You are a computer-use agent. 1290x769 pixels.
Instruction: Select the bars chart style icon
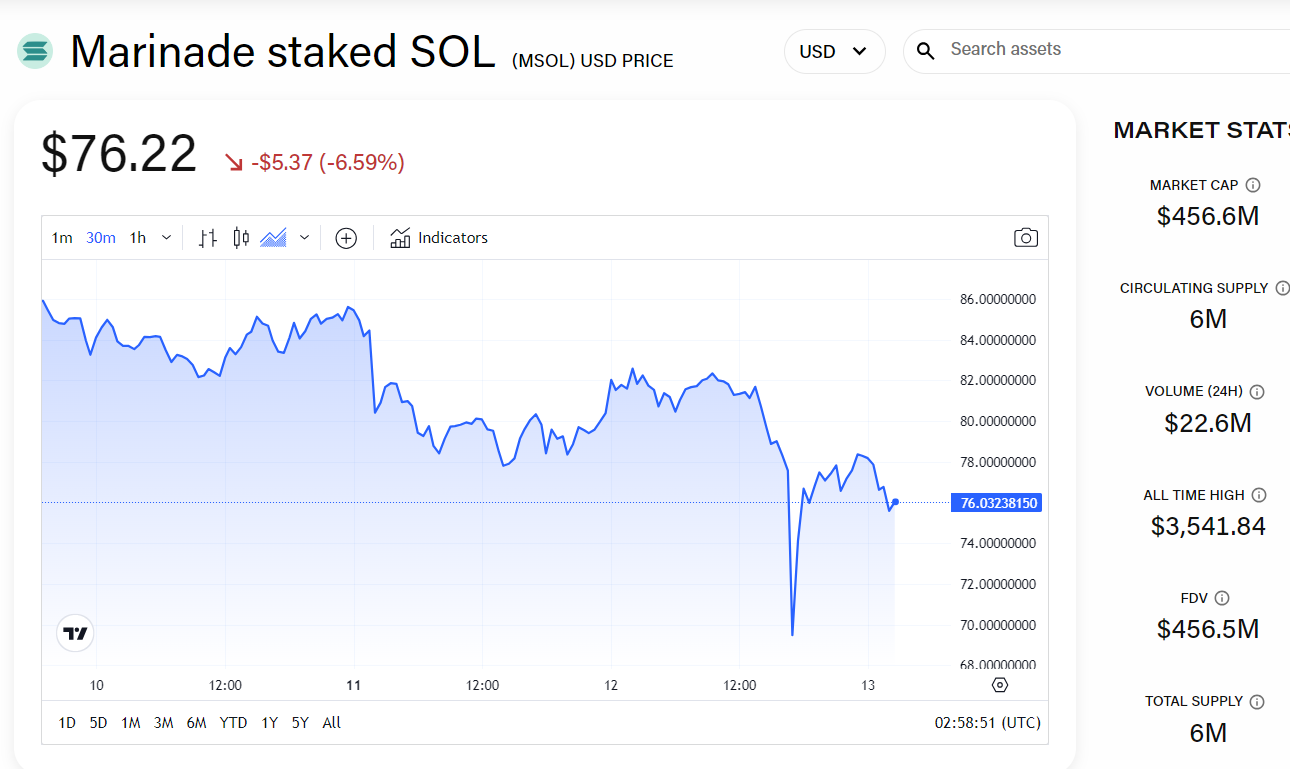pyautogui.click(x=207, y=237)
